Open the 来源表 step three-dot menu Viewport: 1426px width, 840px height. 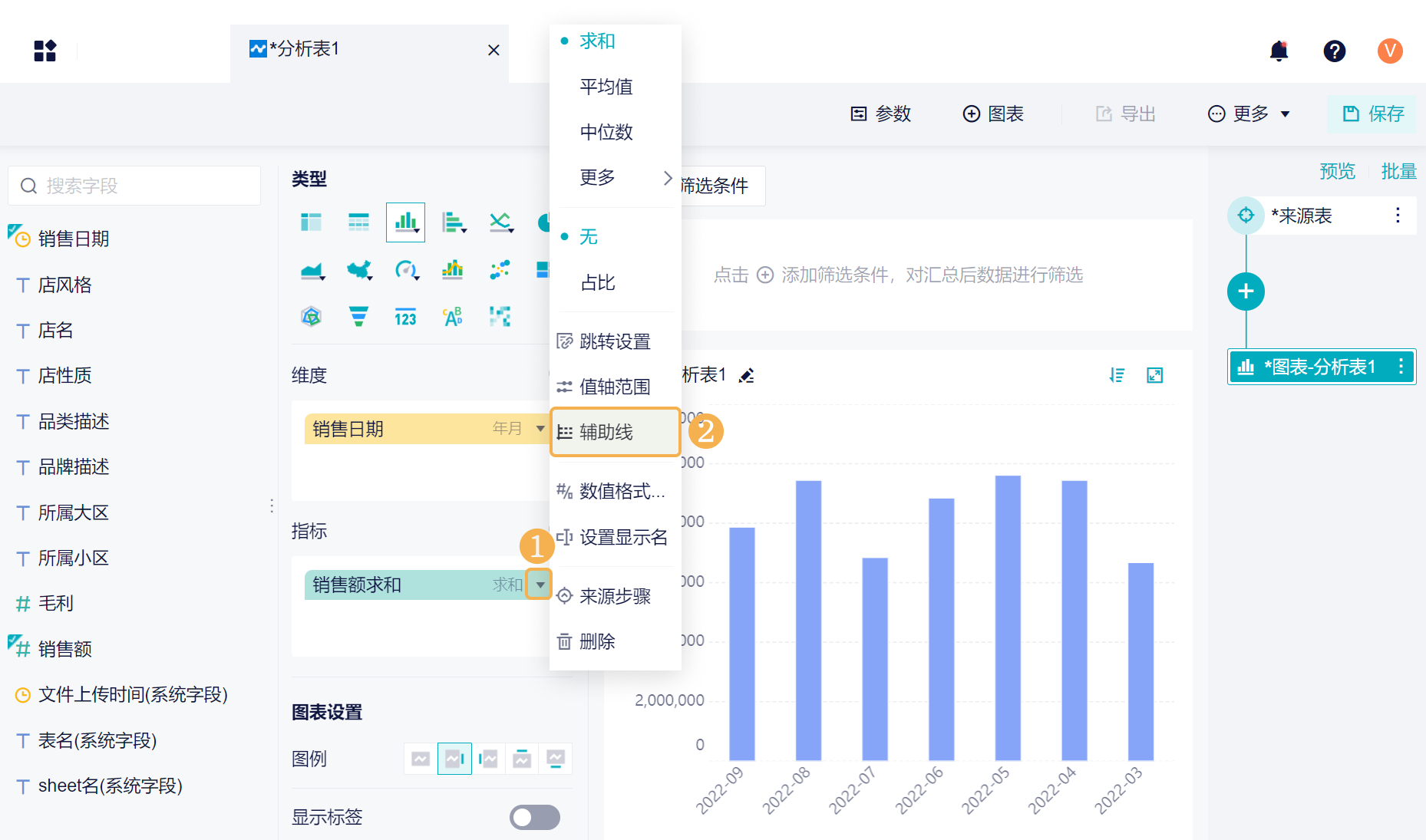pos(1398,215)
